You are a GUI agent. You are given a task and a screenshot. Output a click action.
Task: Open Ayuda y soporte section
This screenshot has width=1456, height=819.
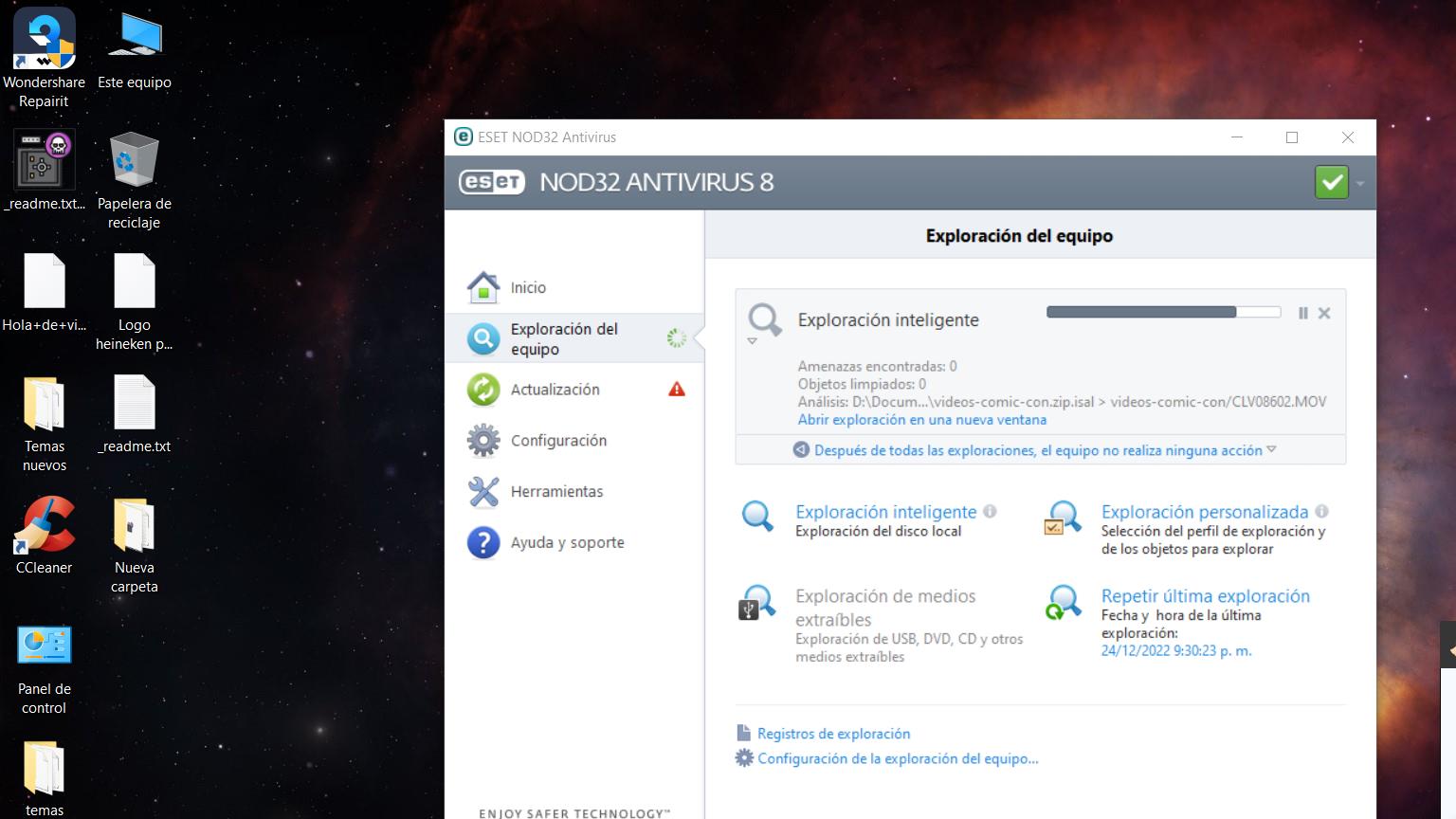567,543
